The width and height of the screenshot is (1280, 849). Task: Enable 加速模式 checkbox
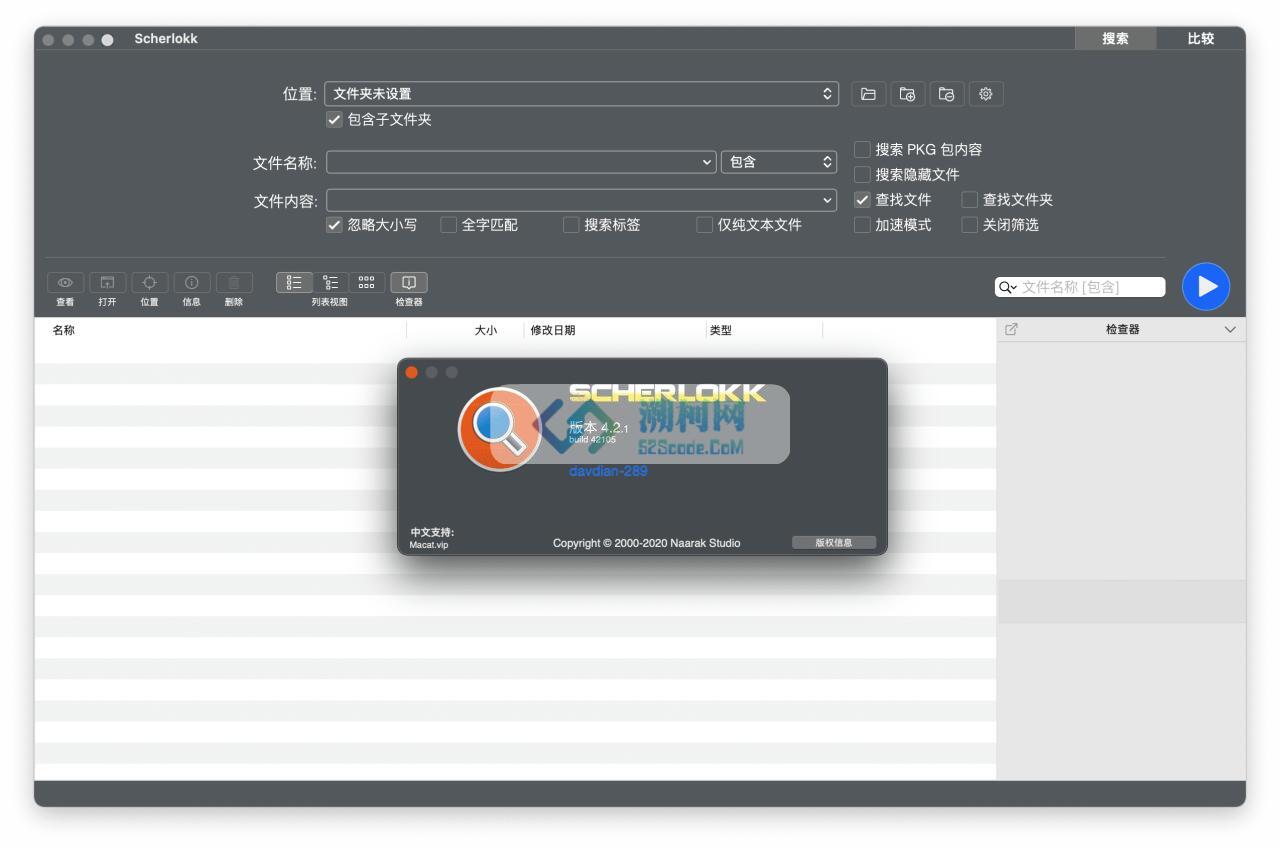tap(862, 225)
